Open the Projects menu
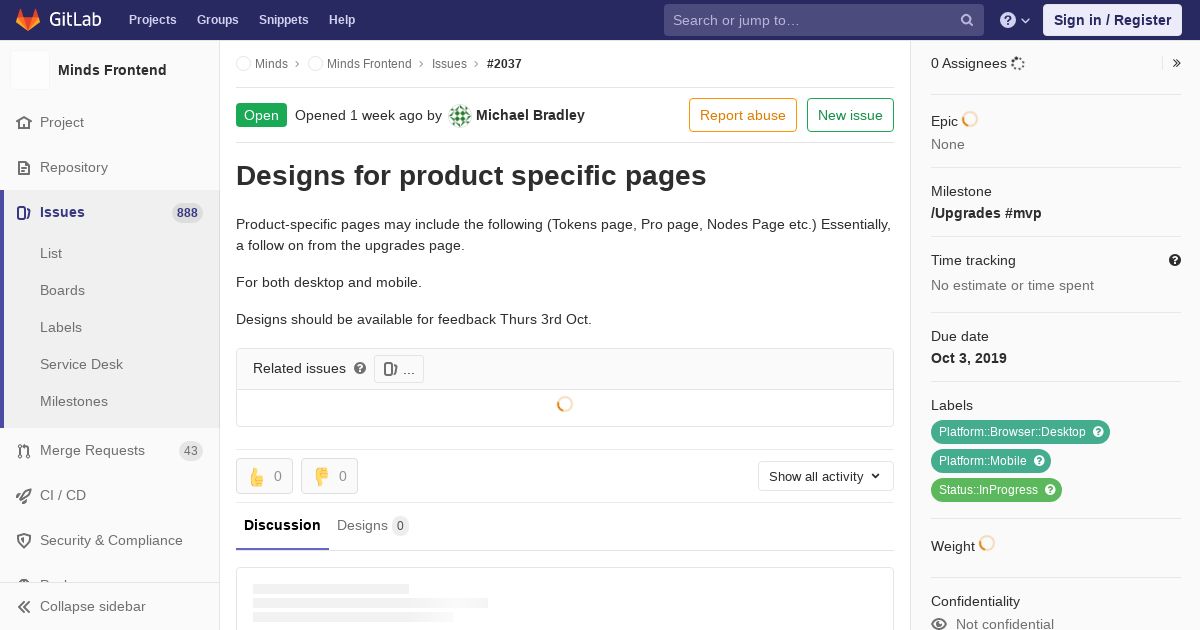 (x=153, y=20)
